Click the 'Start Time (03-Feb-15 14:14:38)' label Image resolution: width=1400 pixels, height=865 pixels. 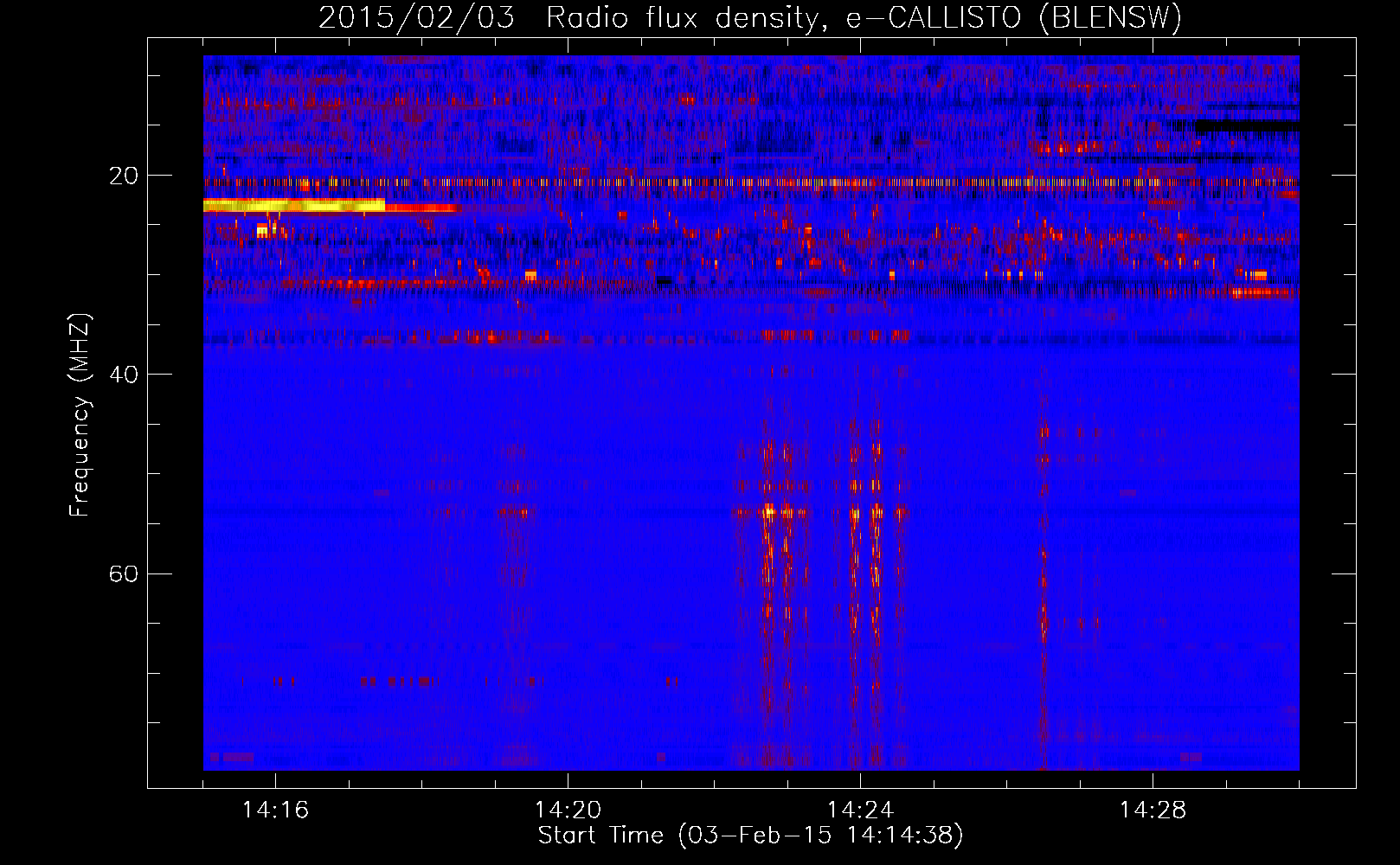(750, 836)
